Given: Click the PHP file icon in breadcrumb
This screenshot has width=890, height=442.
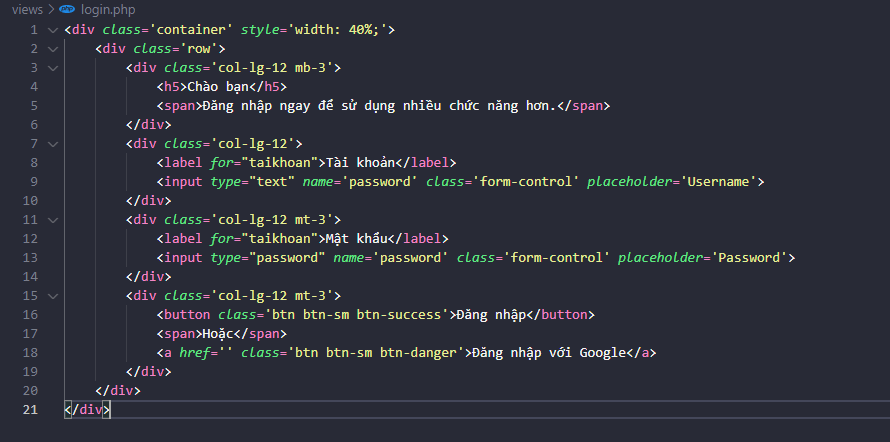Looking at the screenshot, I should click(x=67, y=9).
